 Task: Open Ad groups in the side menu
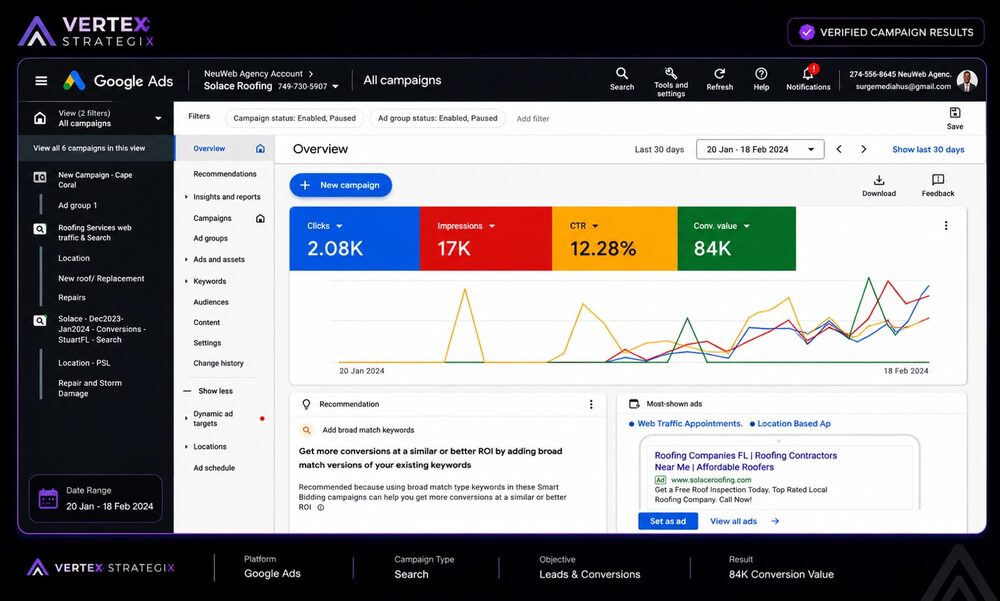coord(210,239)
